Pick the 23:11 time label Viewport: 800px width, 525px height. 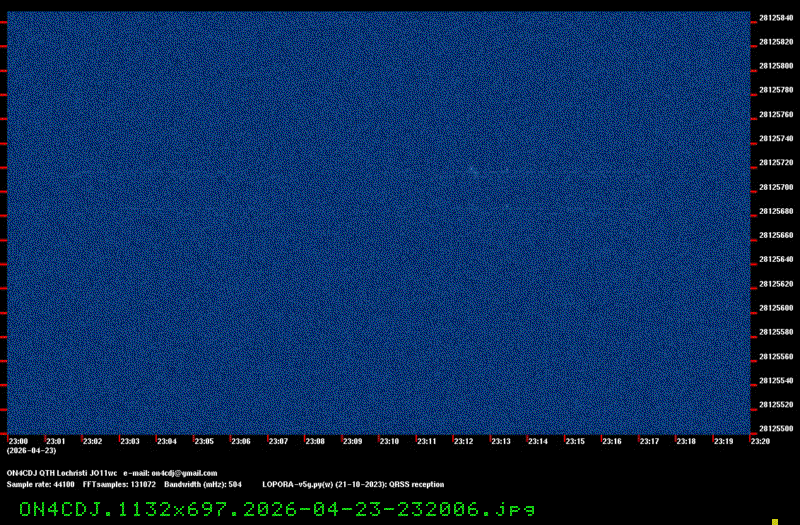tap(427, 441)
